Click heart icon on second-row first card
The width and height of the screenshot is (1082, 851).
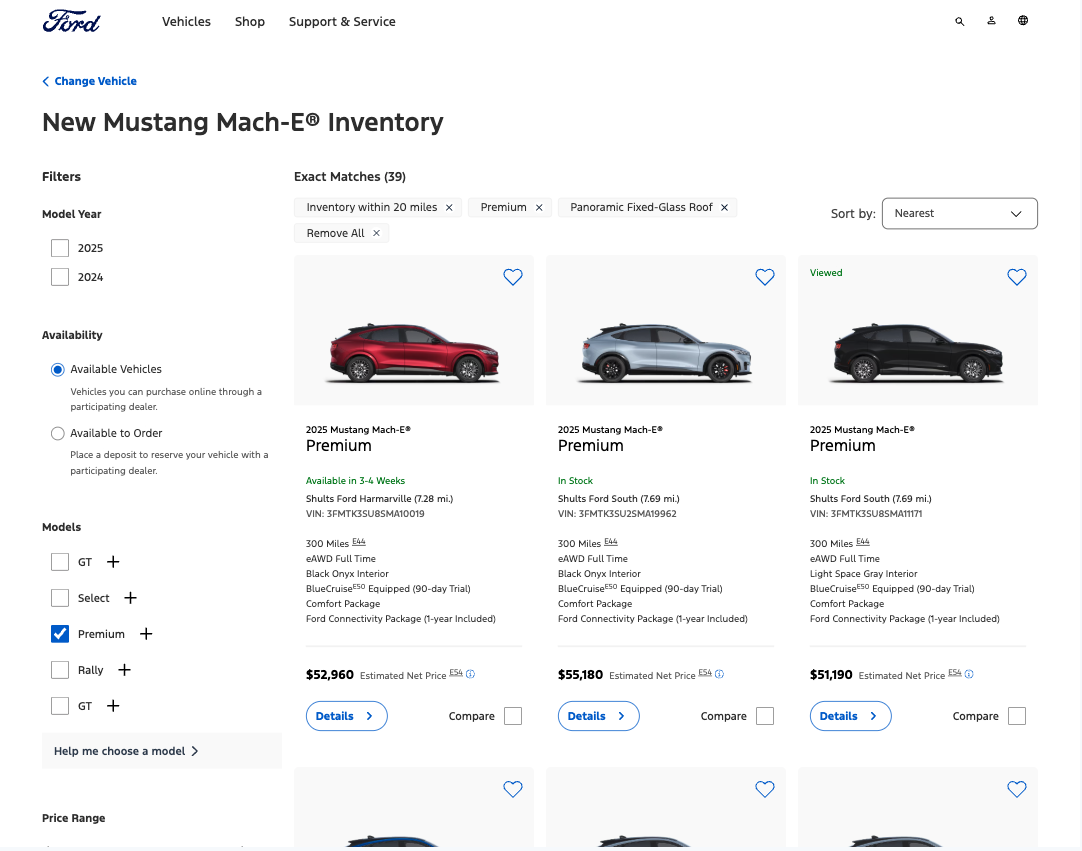[x=513, y=789]
